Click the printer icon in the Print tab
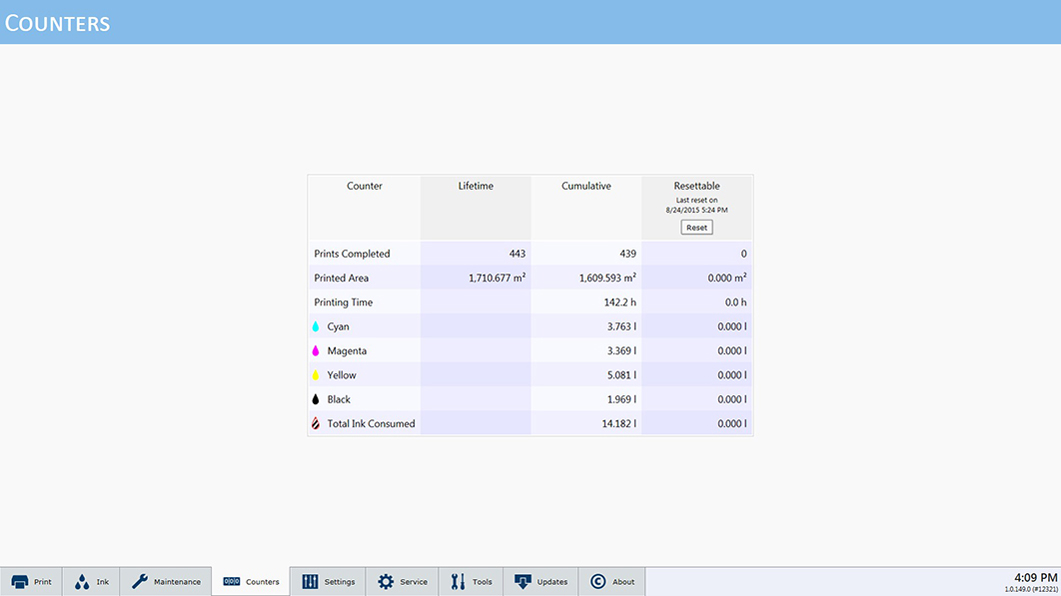This screenshot has height=596, width=1061. 20,582
